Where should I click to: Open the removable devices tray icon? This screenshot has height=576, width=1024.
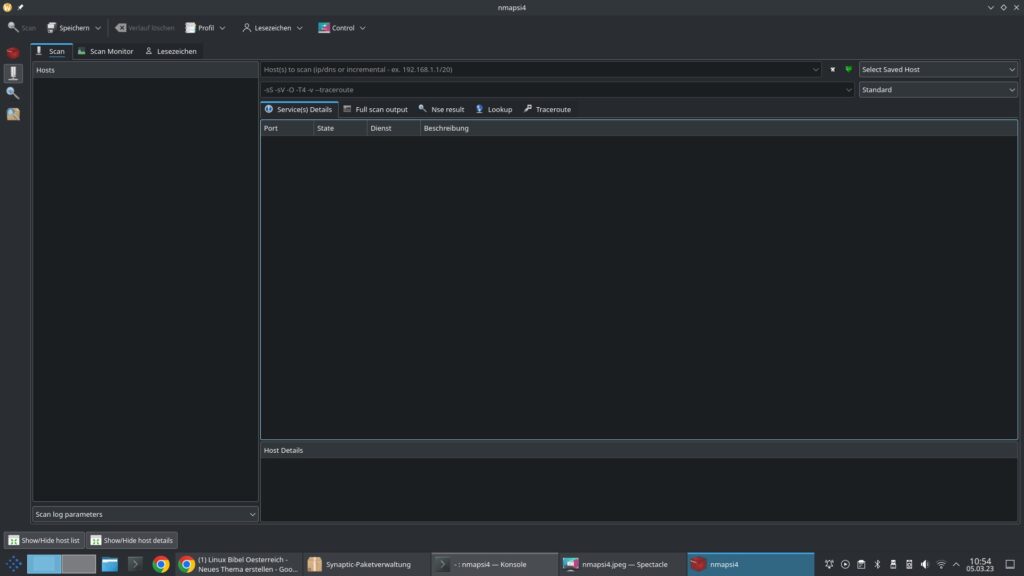(893, 564)
